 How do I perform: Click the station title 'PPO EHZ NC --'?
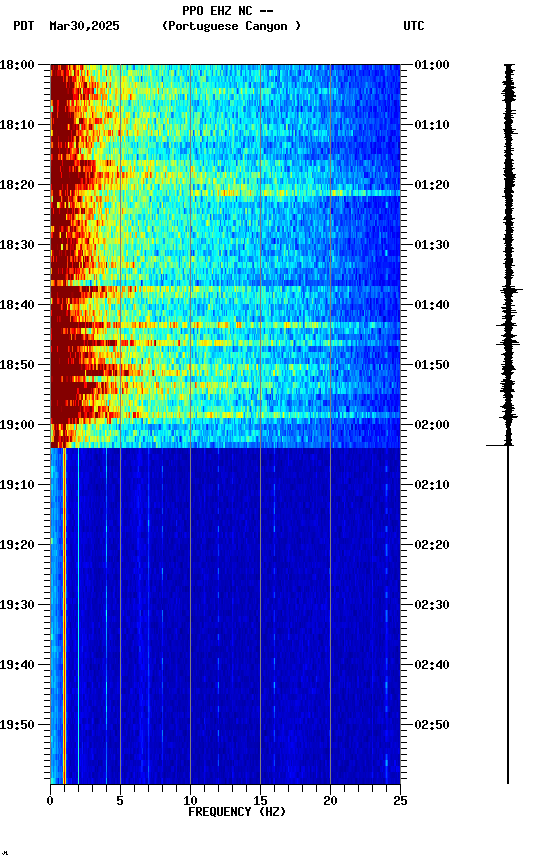[228, 10]
